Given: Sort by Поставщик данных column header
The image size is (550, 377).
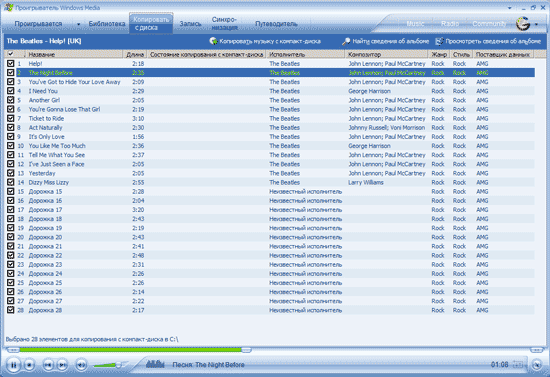Looking at the screenshot, I should [x=503, y=54].
